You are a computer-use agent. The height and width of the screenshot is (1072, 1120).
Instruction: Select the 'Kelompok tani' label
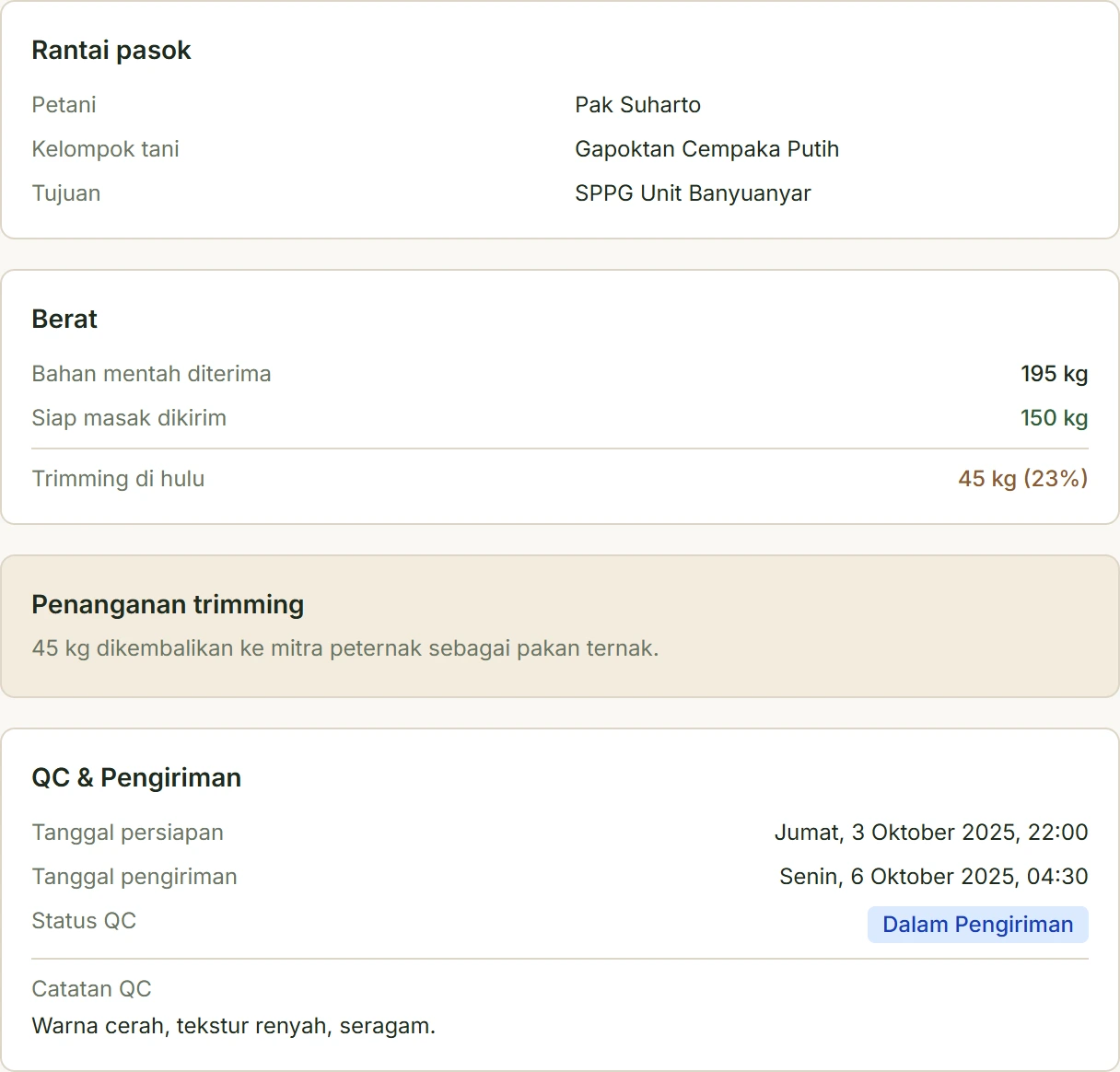point(106,149)
